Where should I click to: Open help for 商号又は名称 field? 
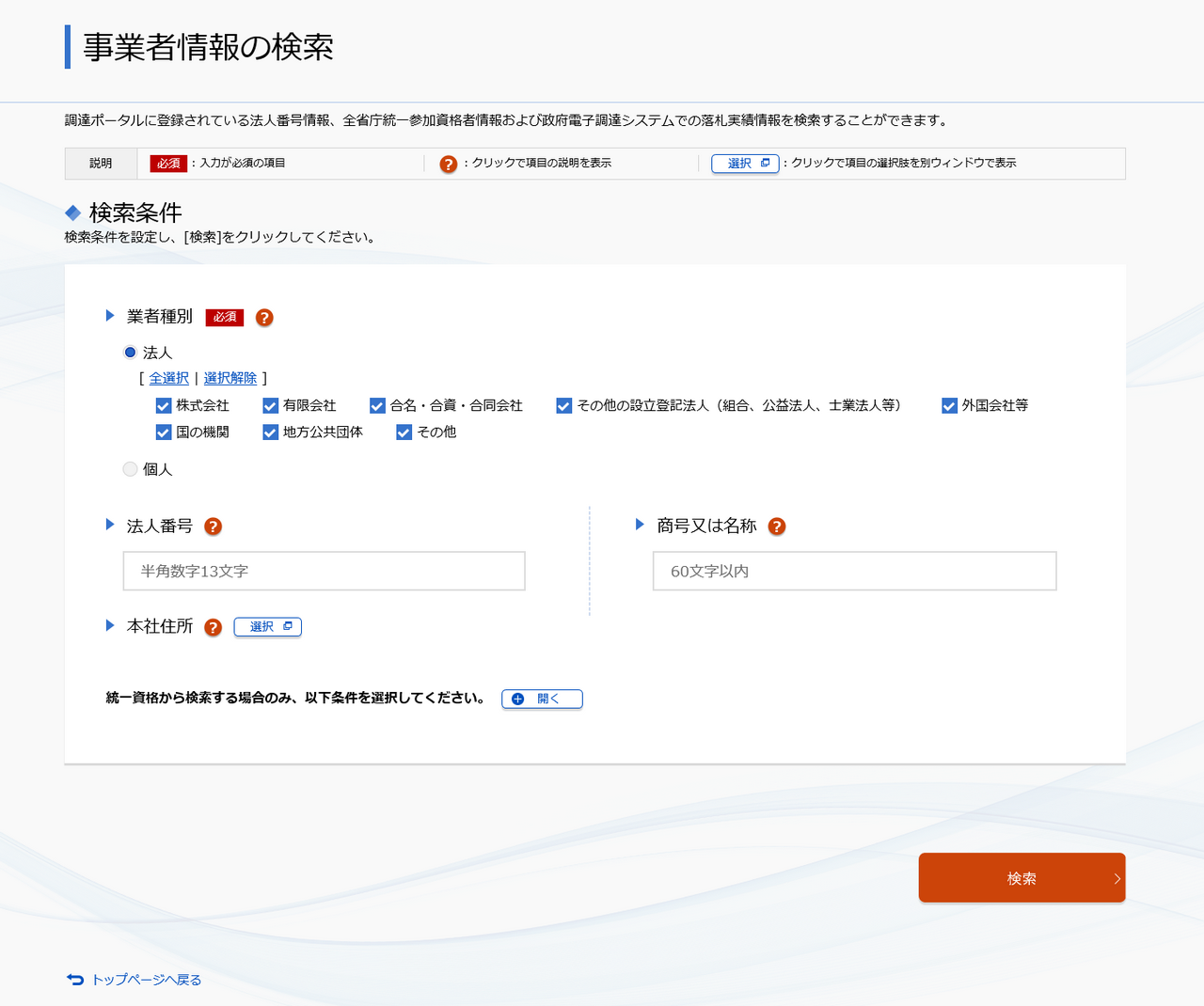click(x=777, y=527)
